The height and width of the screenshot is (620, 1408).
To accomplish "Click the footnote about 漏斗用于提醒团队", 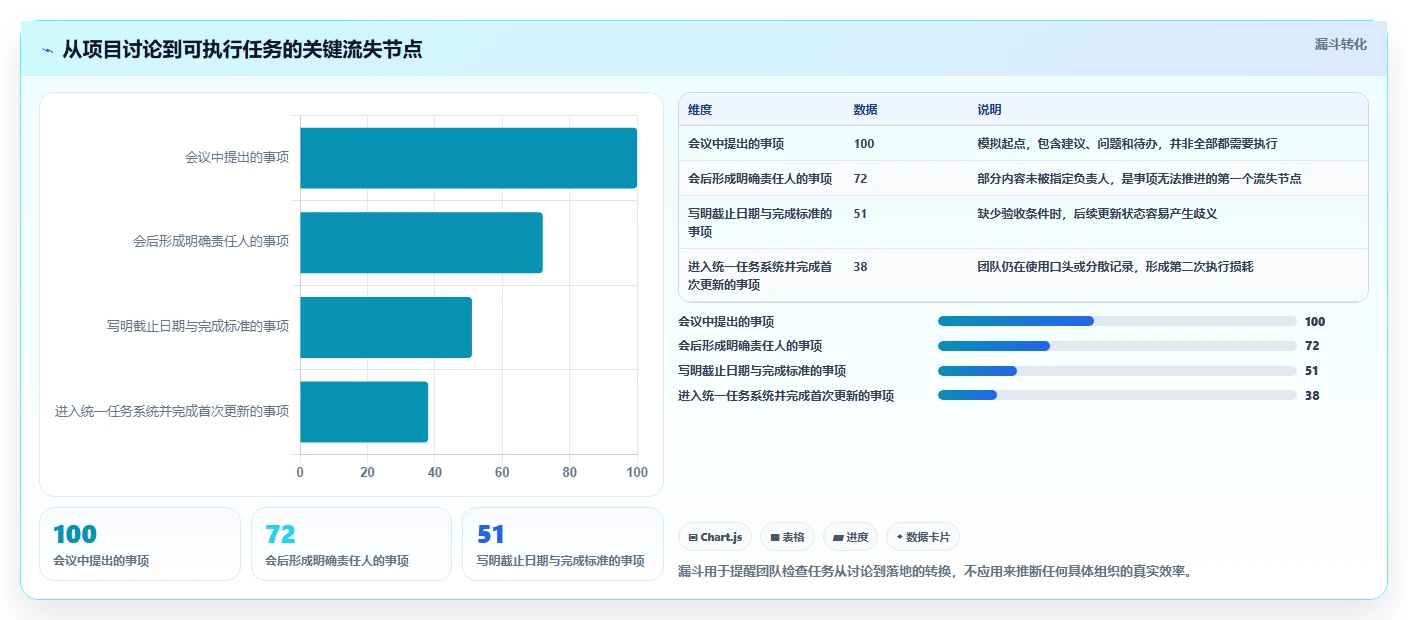I will point(935,572).
